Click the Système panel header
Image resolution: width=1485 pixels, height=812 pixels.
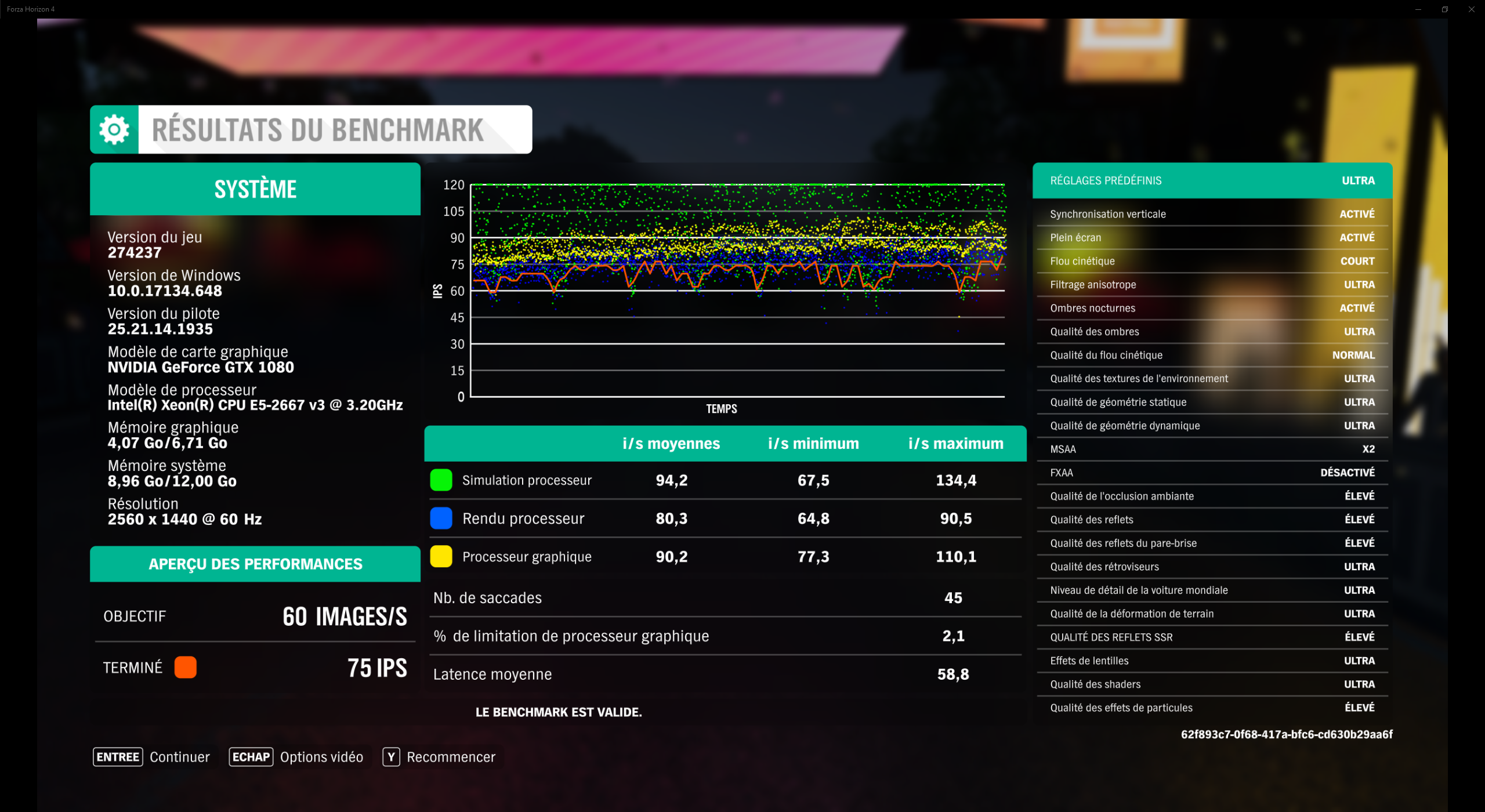click(x=255, y=189)
